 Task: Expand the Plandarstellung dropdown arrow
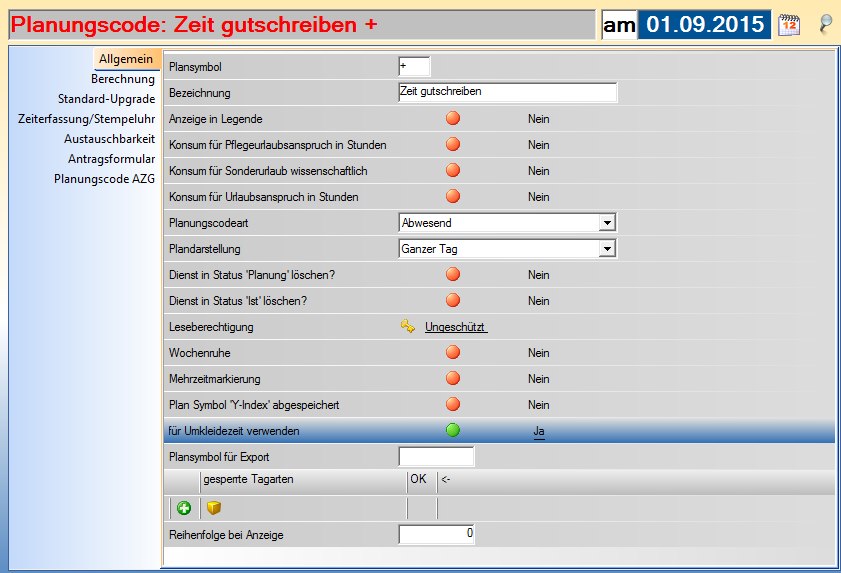tap(606, 249)
